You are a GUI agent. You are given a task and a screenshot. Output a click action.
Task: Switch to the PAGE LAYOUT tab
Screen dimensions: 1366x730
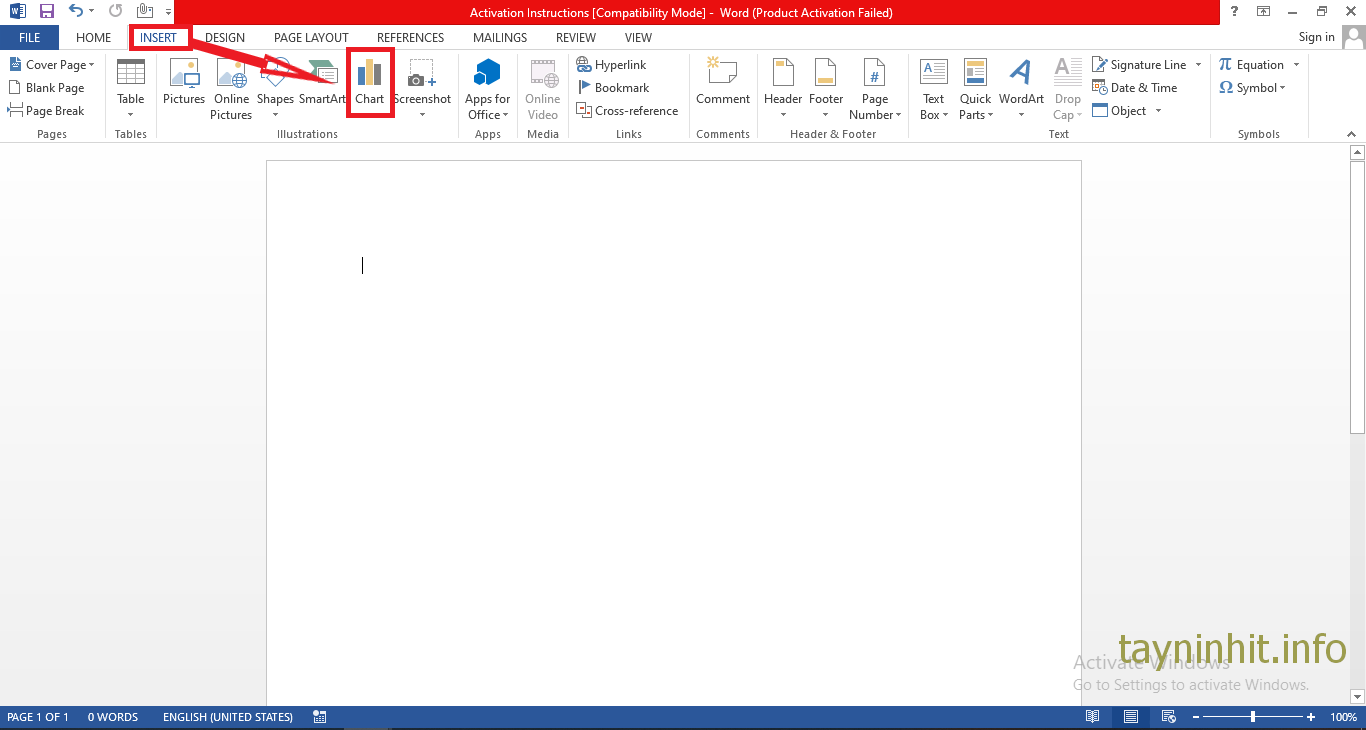(x=311, y=38)
